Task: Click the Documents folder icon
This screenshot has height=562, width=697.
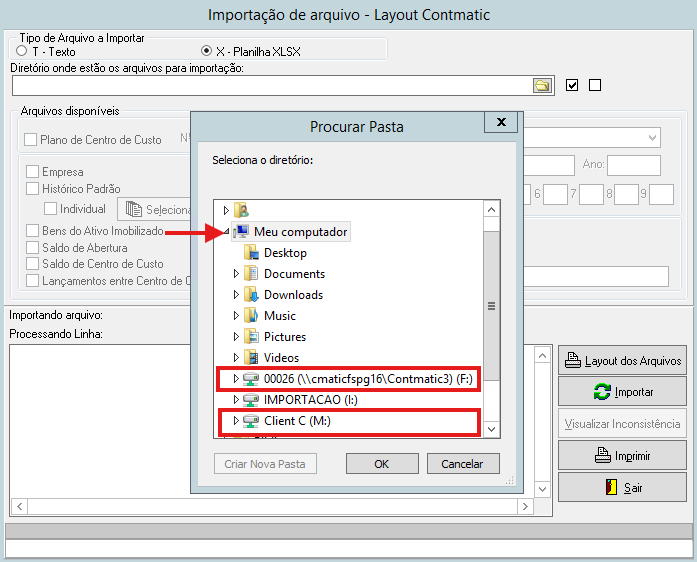Action: point(251,273)
